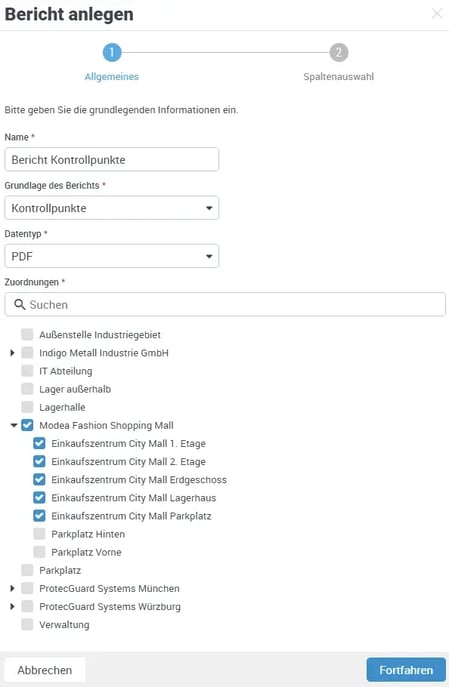The image size is (449, 687).
Task: Expand Indigo Metall Industrie GmbH node
Action: (x=12, y=353)
